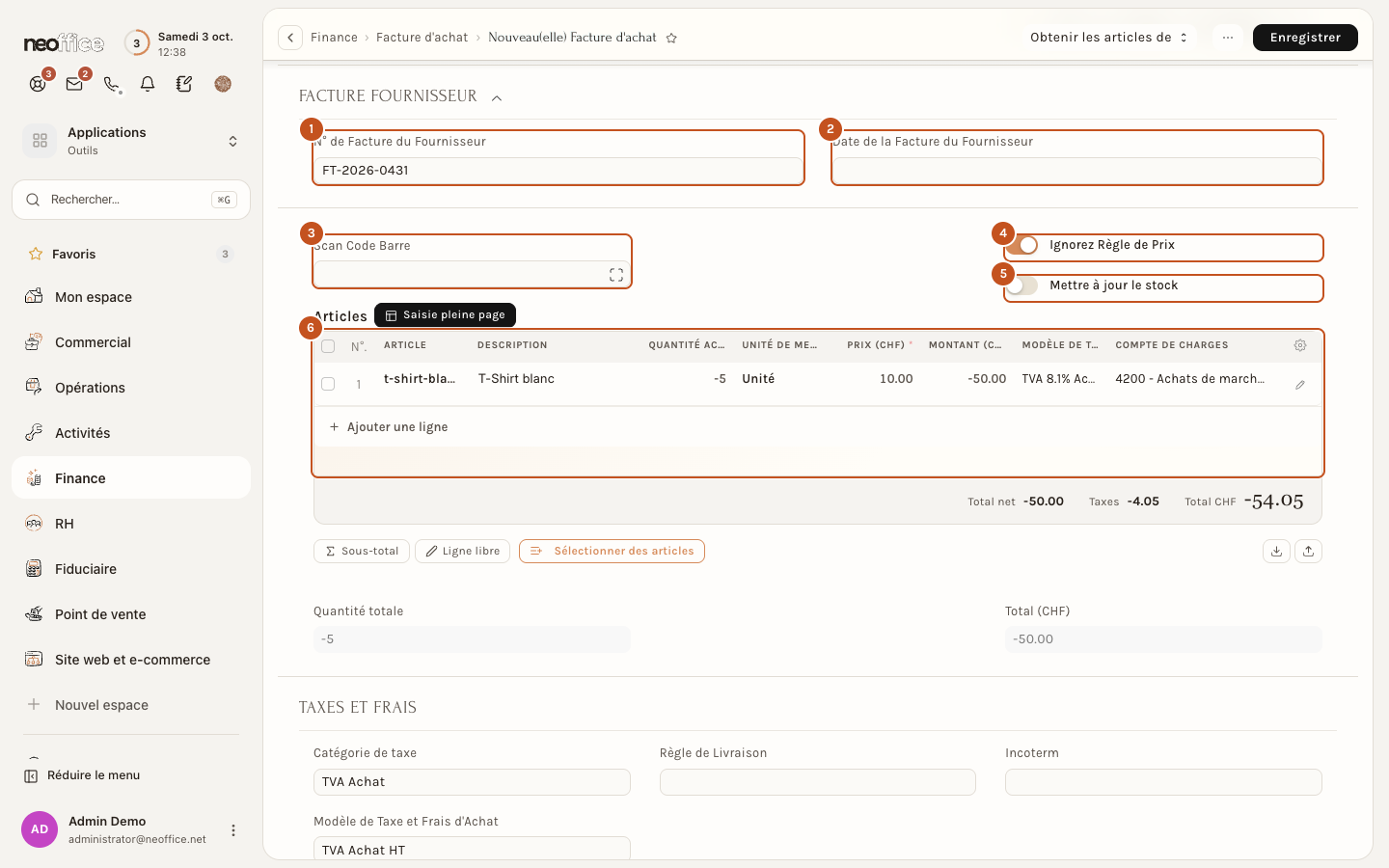Click the upload articles icon

[x=1308, y=551]
